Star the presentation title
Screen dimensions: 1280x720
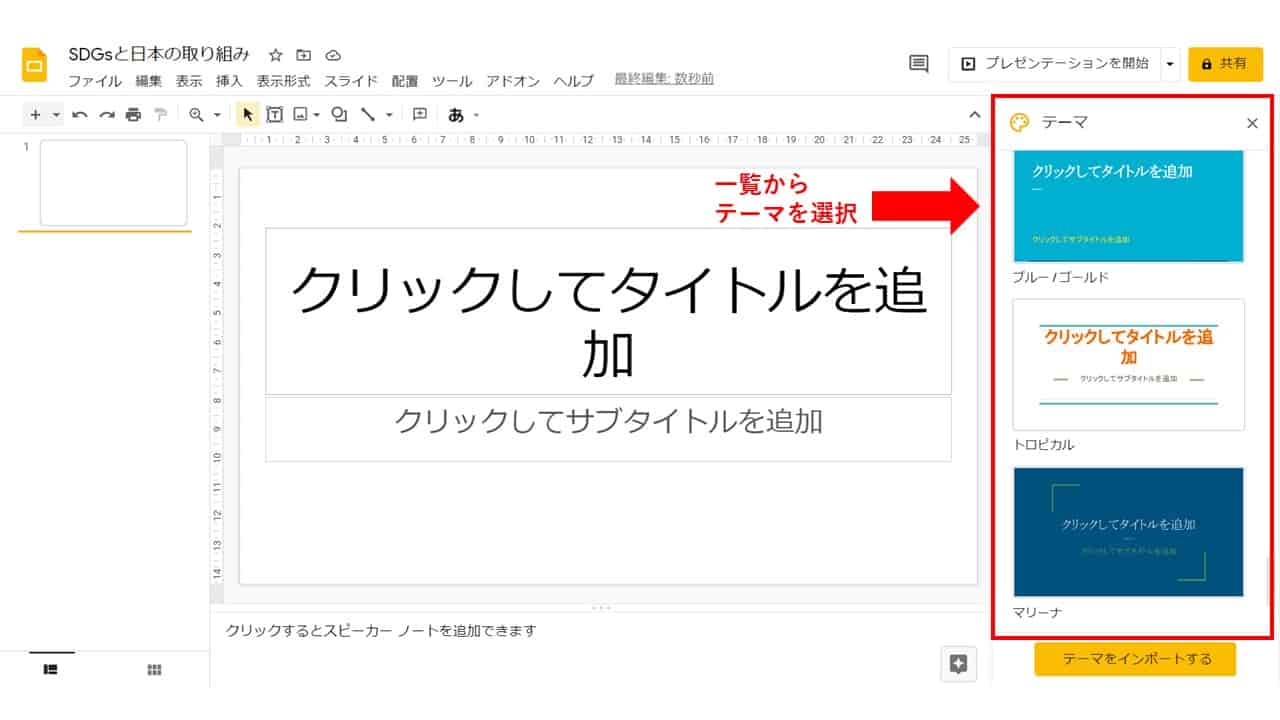(276, 55)
